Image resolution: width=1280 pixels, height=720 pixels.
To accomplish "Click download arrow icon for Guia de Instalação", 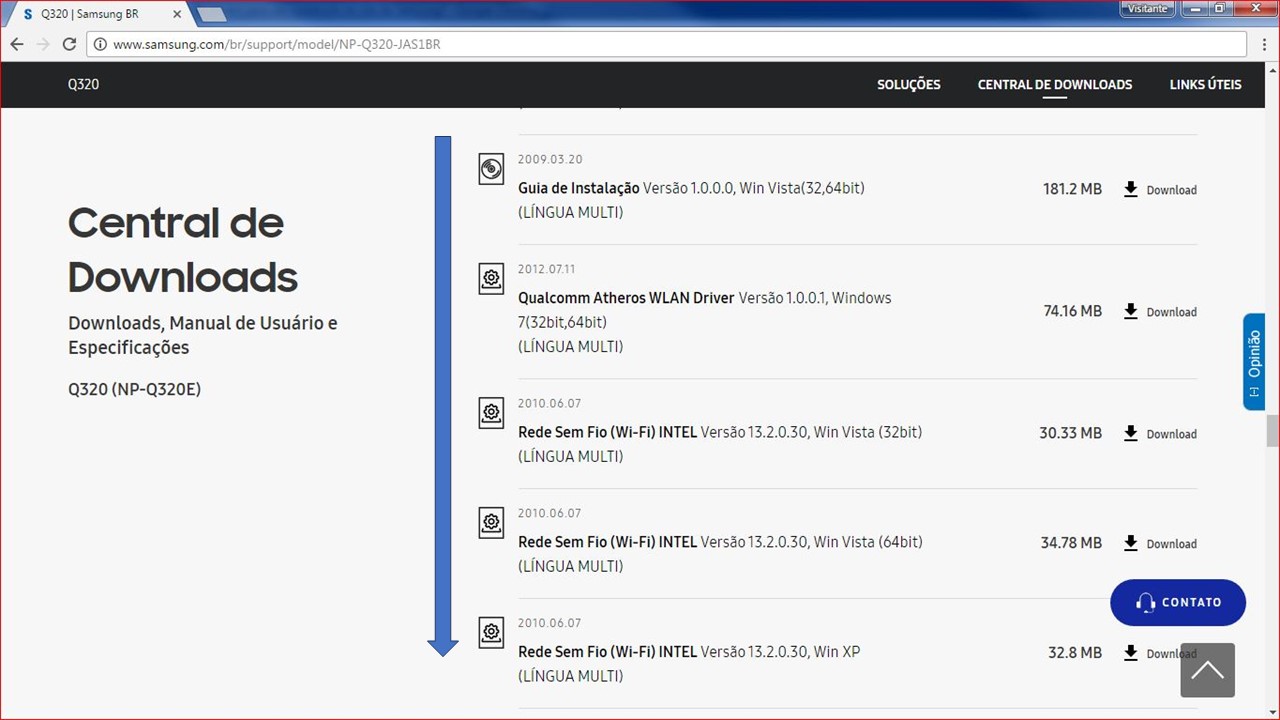I will pos(1131,189).
